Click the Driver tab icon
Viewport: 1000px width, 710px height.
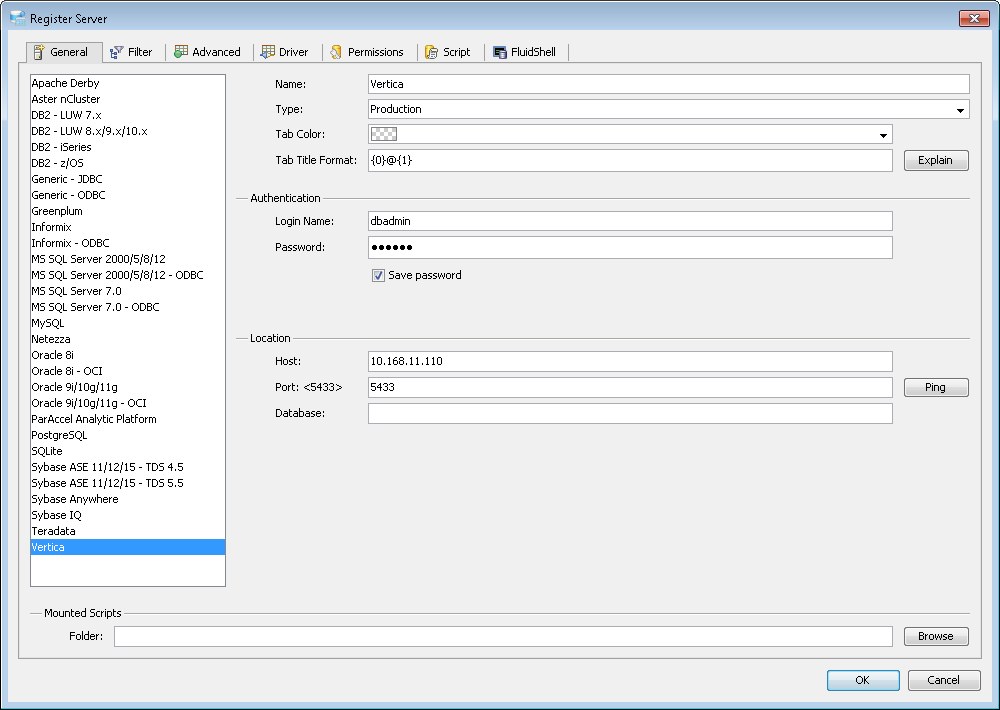pyautogui.click(x=268, y=52)
